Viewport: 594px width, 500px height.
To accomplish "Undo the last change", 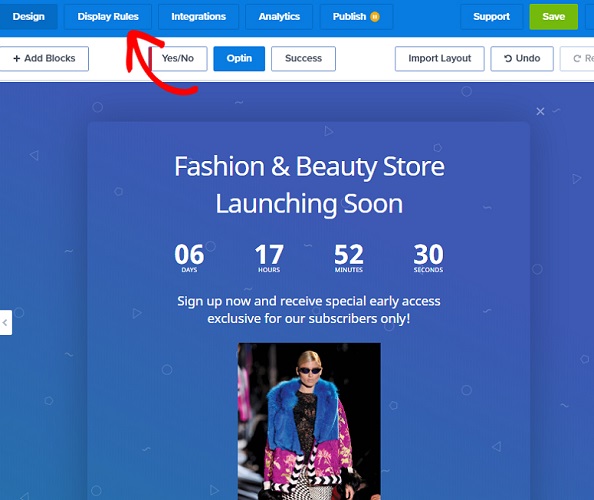I will tap(522, 59).
